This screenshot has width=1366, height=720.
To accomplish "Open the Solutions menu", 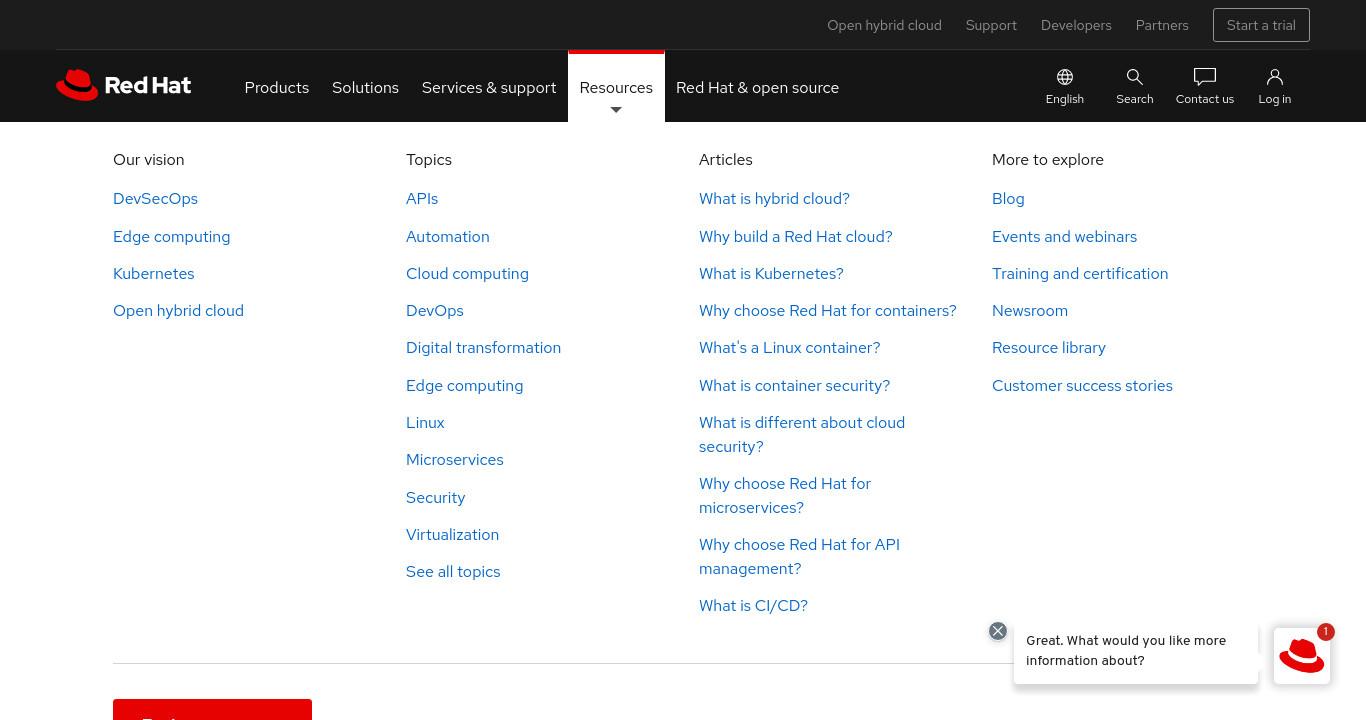I will pyautogui.click(x=365, y=87).
